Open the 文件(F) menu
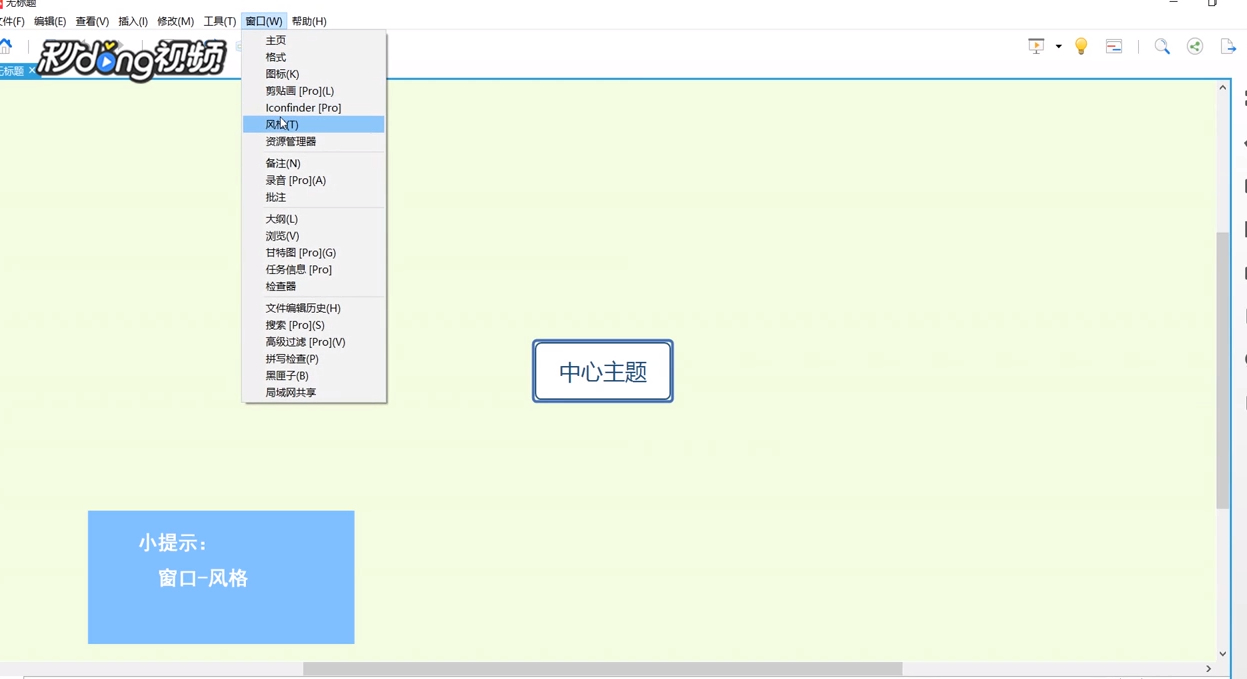 (12, 21)
